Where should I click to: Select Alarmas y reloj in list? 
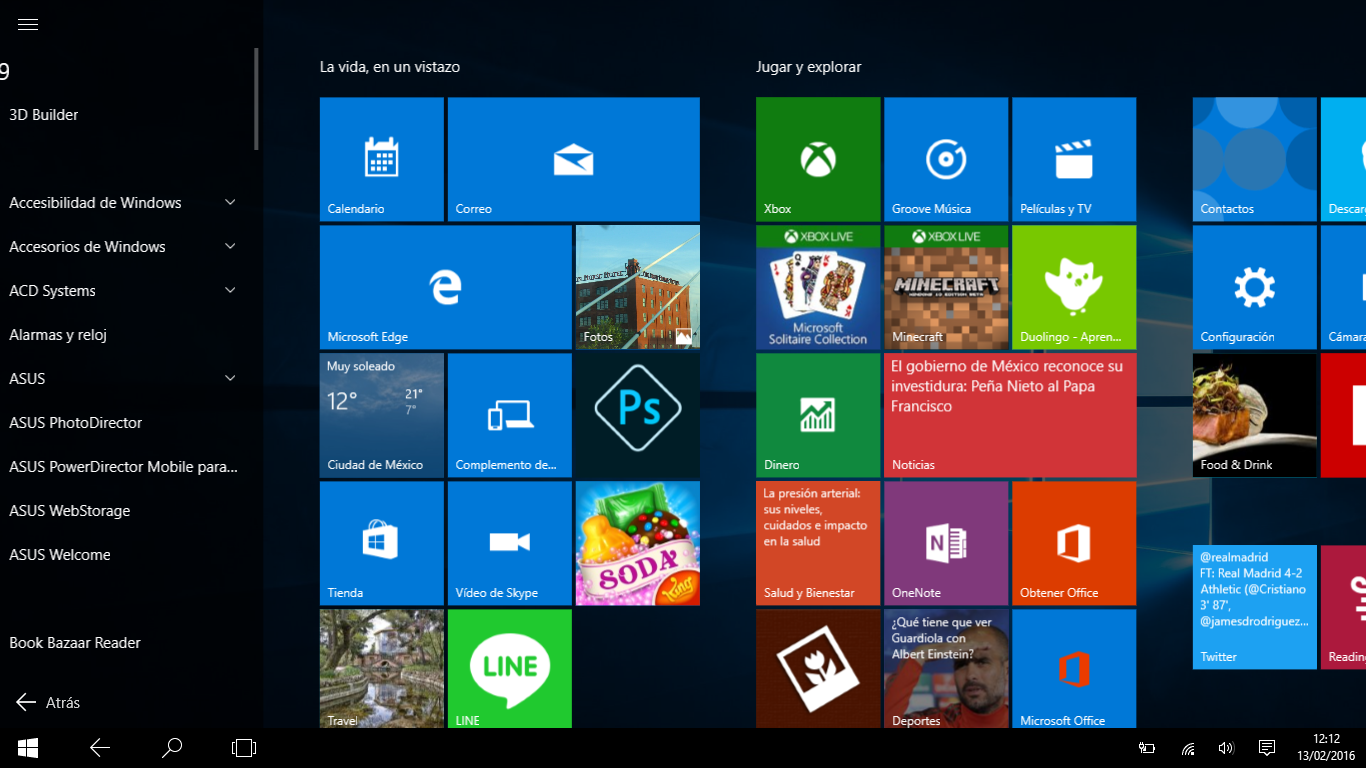pos(58,335)
